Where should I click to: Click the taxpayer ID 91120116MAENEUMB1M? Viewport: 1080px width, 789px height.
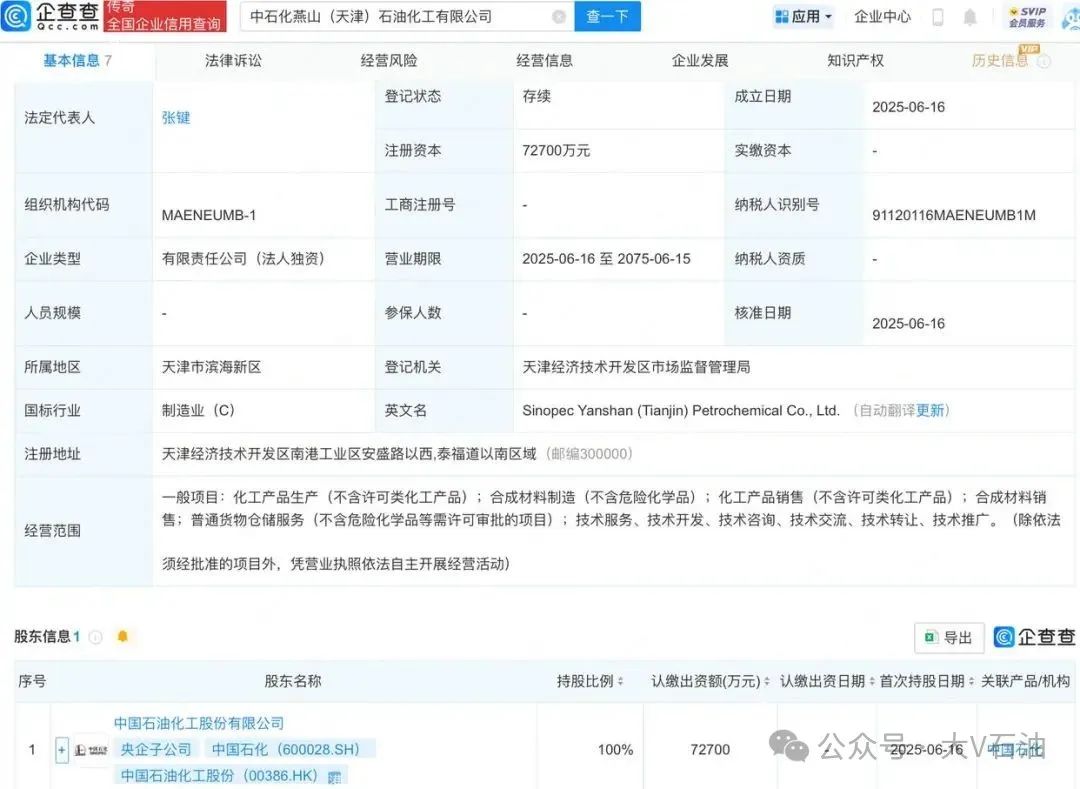(x=954, y=215)
